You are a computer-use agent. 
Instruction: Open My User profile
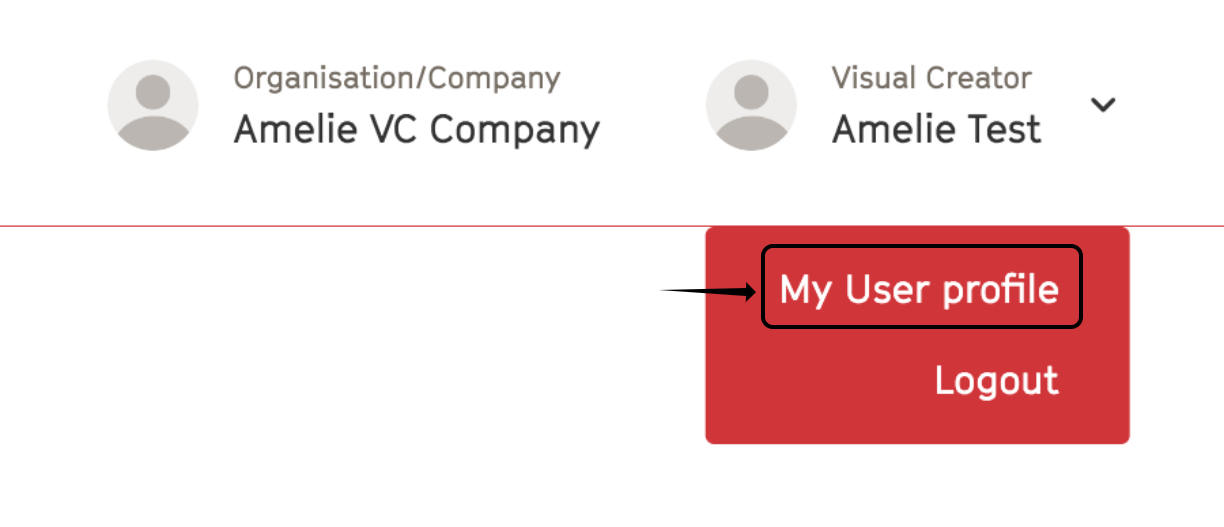919,289
